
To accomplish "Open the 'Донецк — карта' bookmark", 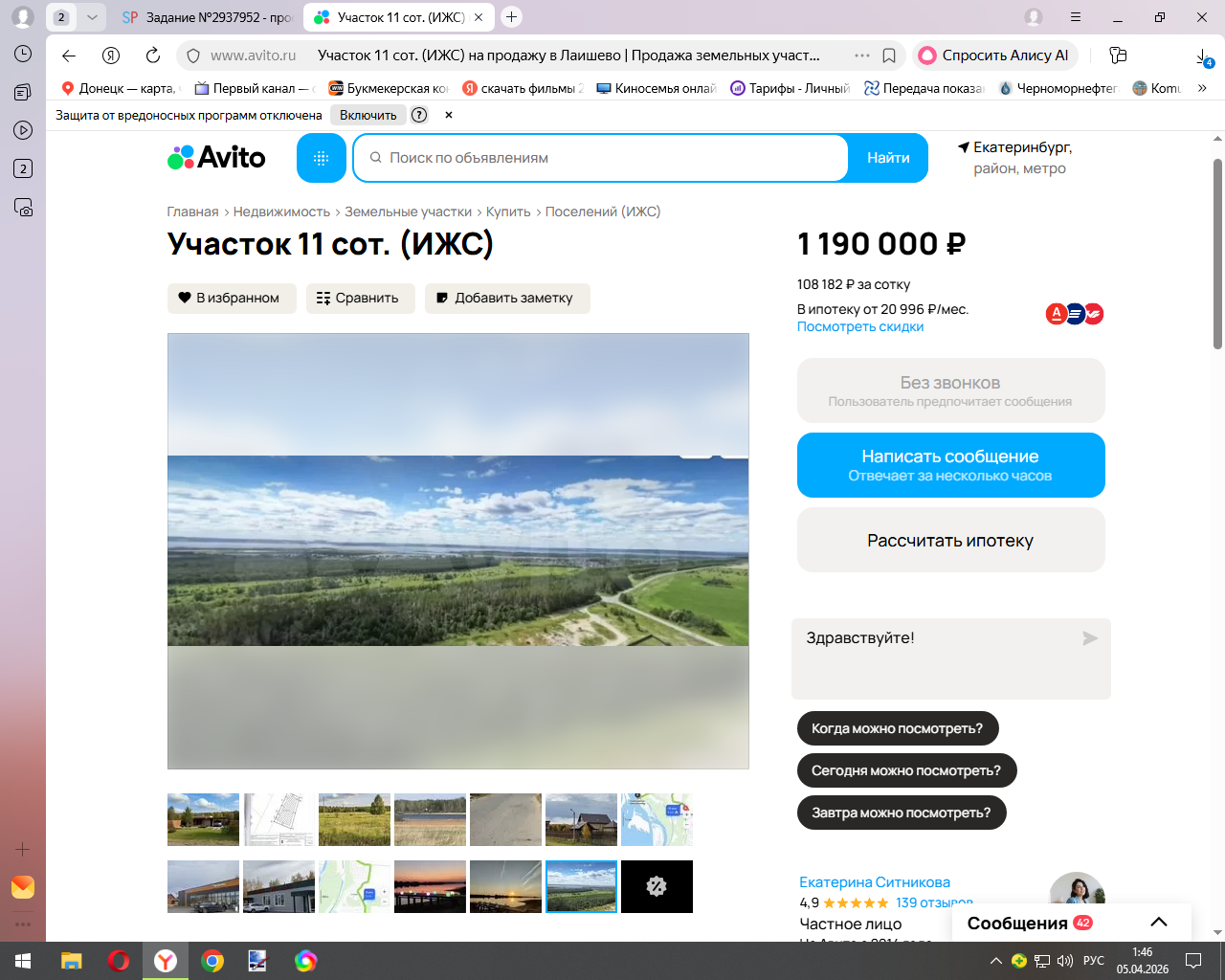I will tap(120, 88).
